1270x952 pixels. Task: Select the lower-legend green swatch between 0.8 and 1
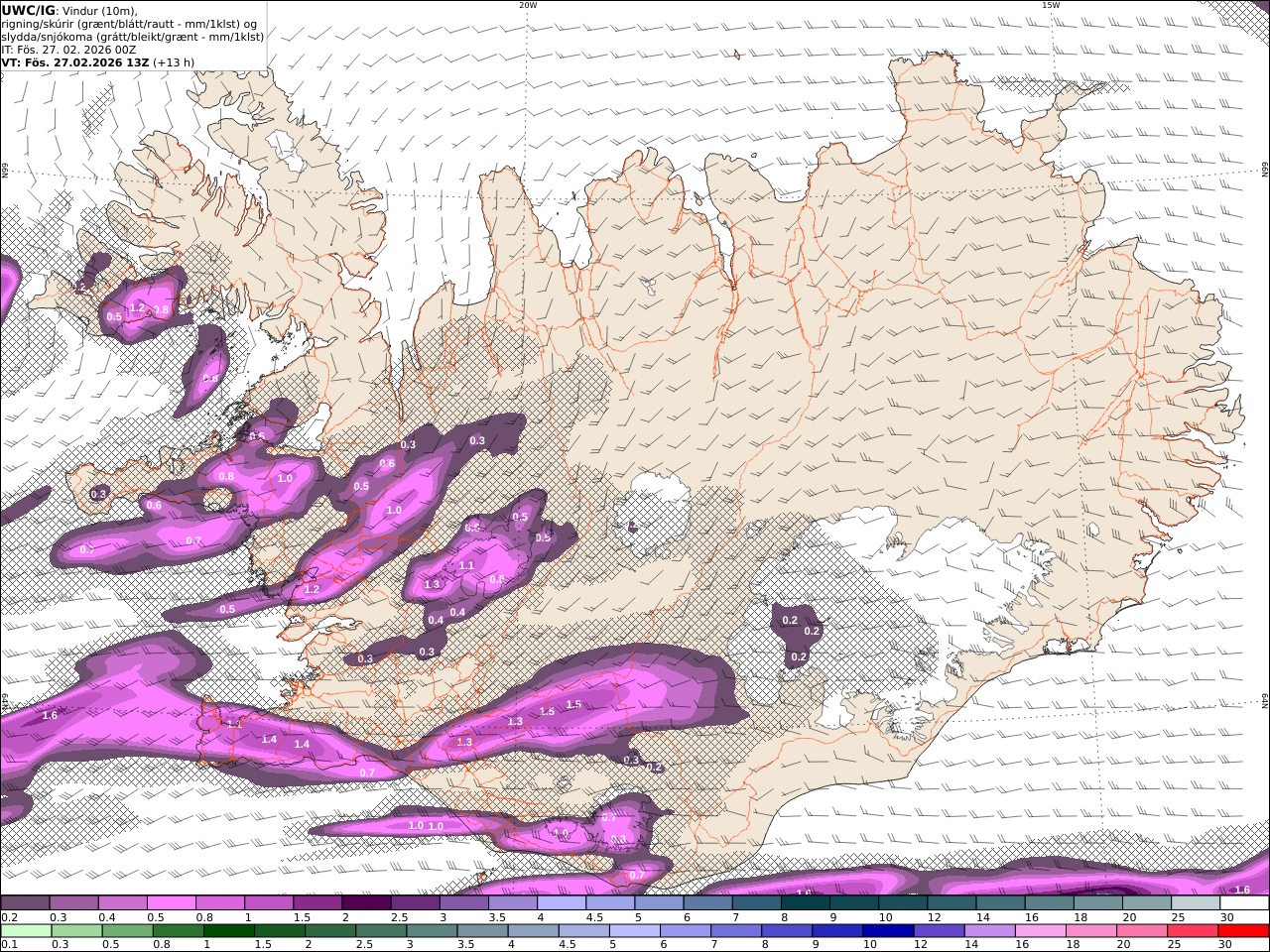pos(180,931)
